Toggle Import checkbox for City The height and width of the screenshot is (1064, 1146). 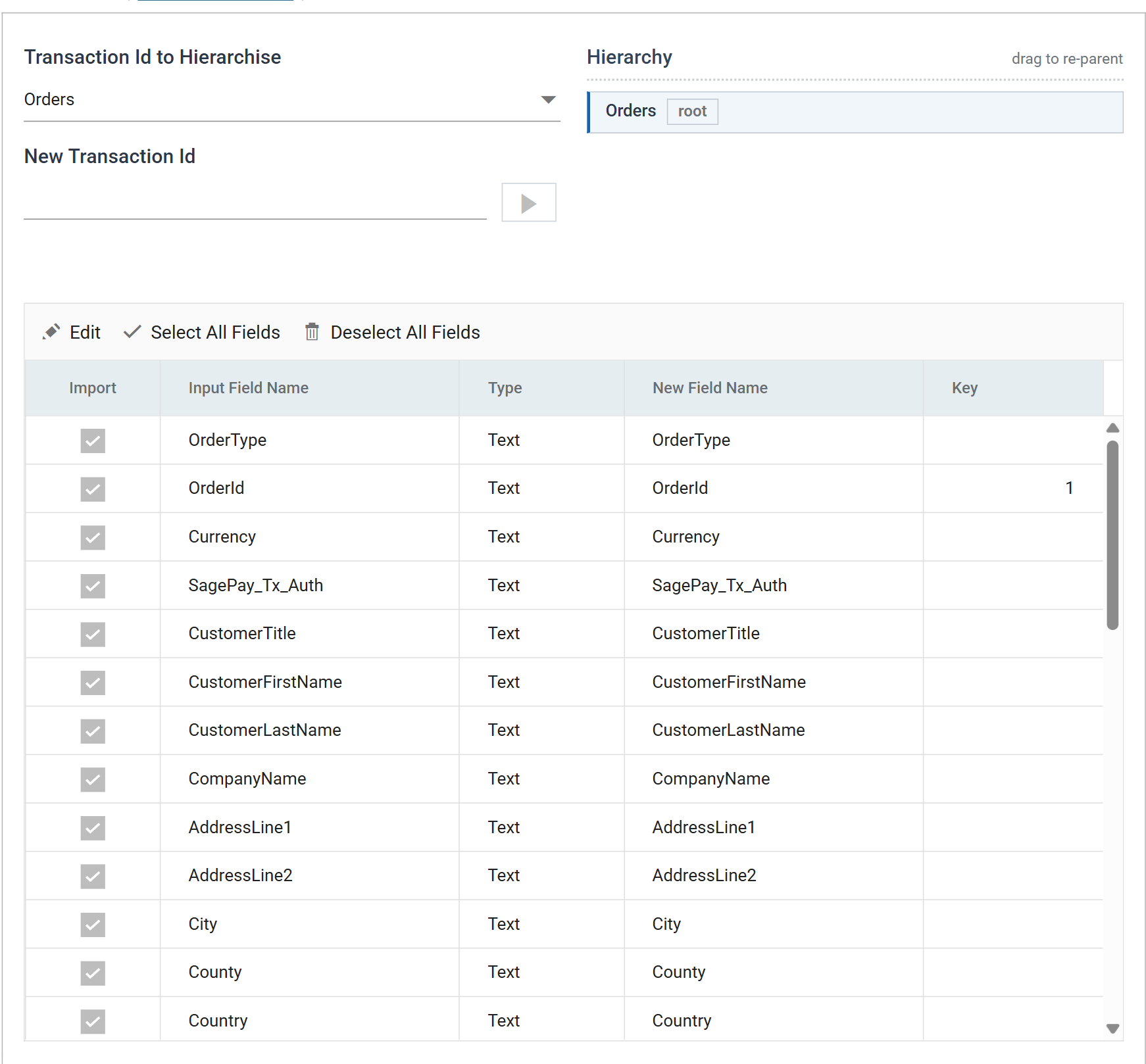click(93, 925)
